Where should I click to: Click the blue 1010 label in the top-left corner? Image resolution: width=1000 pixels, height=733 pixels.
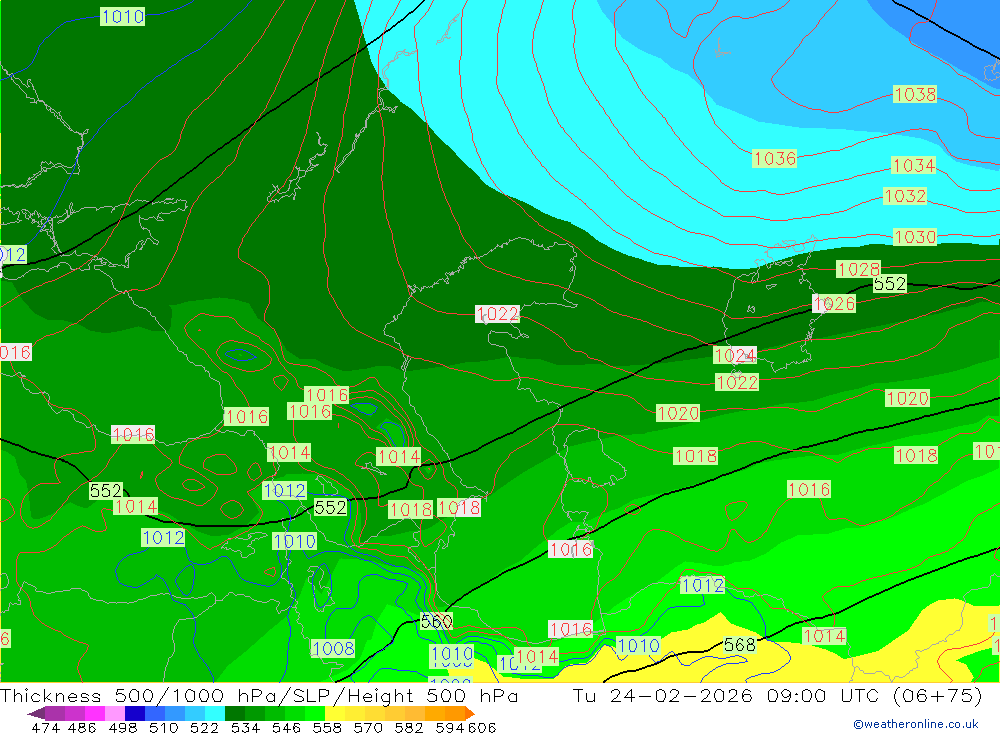(122, 17)
